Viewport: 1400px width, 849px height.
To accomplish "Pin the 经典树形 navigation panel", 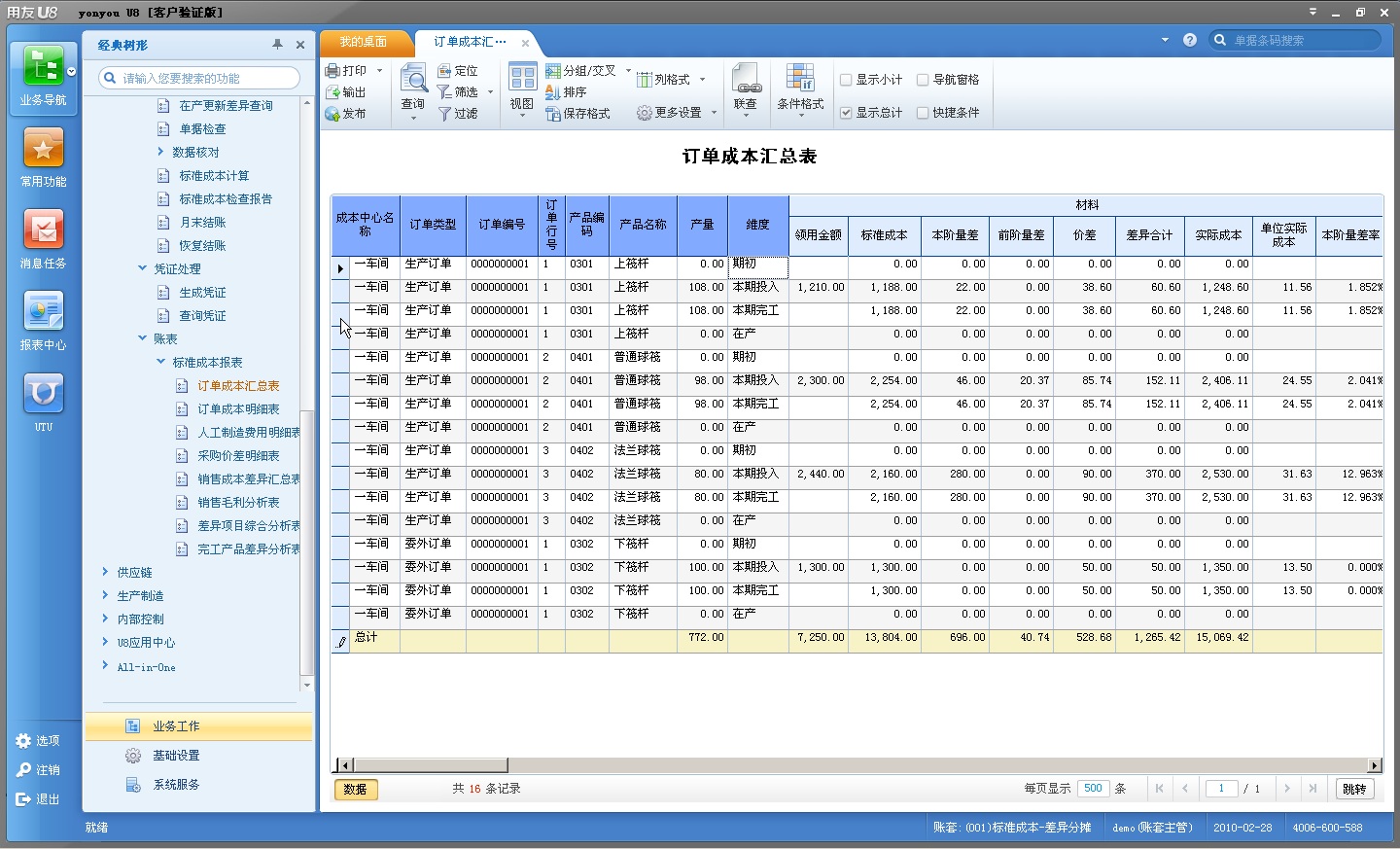I will (x=277, y=45).
